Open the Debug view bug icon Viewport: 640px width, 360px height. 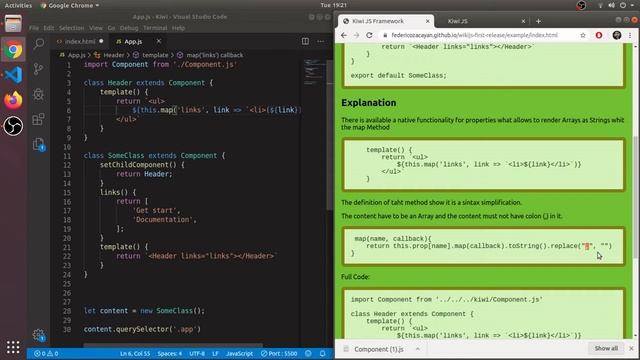[38, 94]
